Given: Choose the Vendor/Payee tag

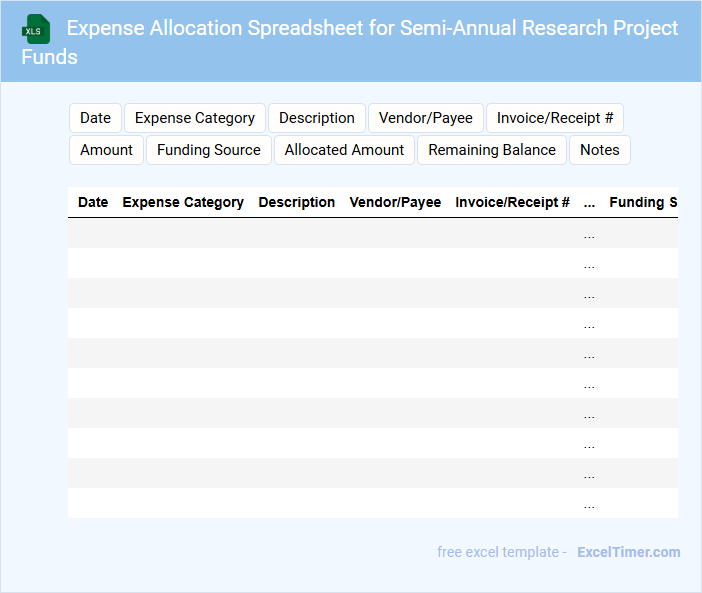Looking at the screenshot, I should click(x=426, y=118).
